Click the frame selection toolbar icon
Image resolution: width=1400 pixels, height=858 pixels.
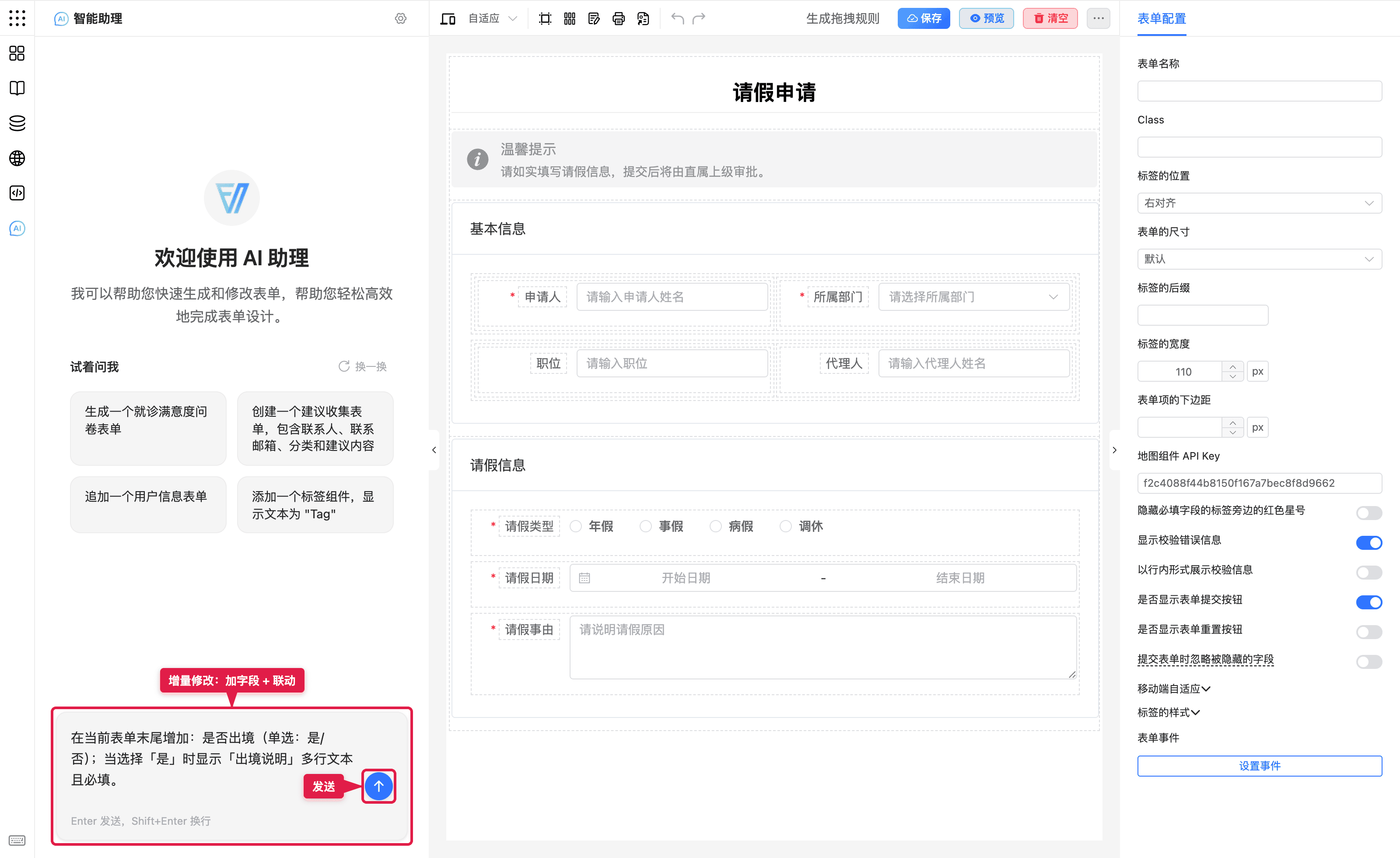[545, 19]
